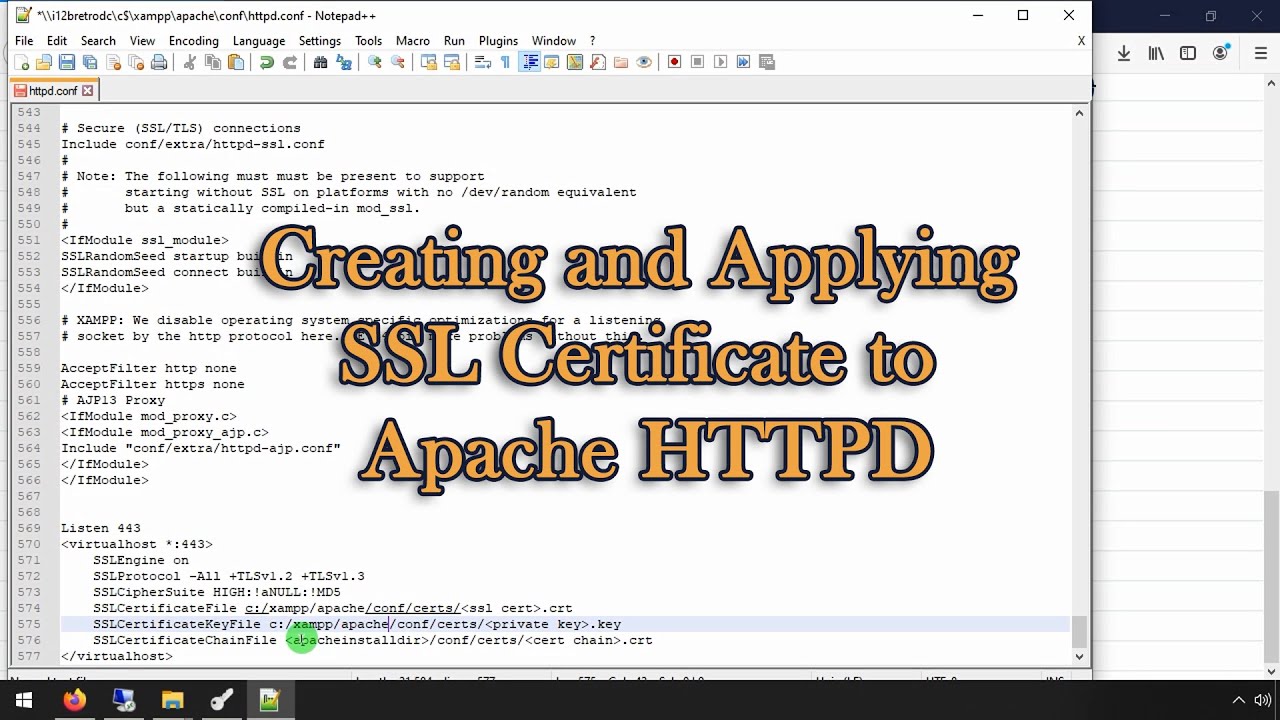Open the Encoding menu
1280x720 pixels.
click(193, 41)
